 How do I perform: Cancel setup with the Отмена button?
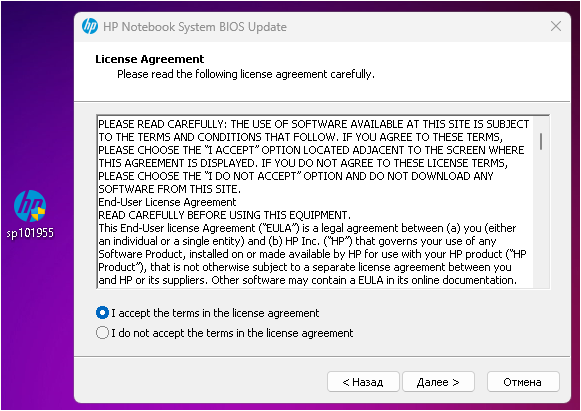pos(523,382)
